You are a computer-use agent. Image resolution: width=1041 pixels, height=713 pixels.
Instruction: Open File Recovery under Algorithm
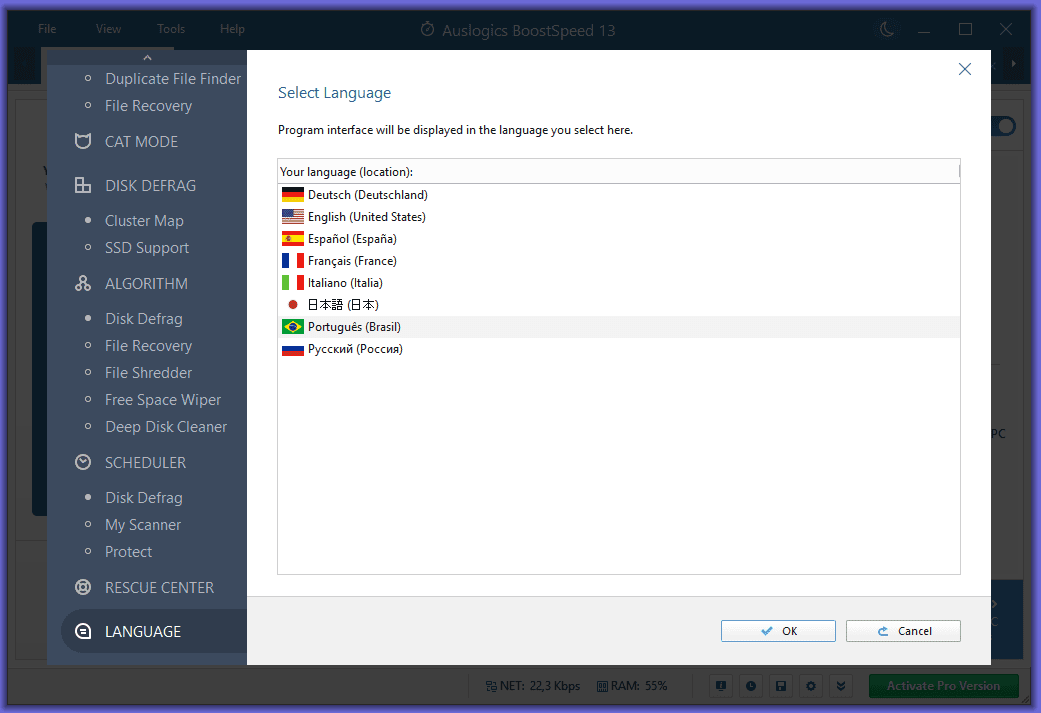[x=148, y=346]
